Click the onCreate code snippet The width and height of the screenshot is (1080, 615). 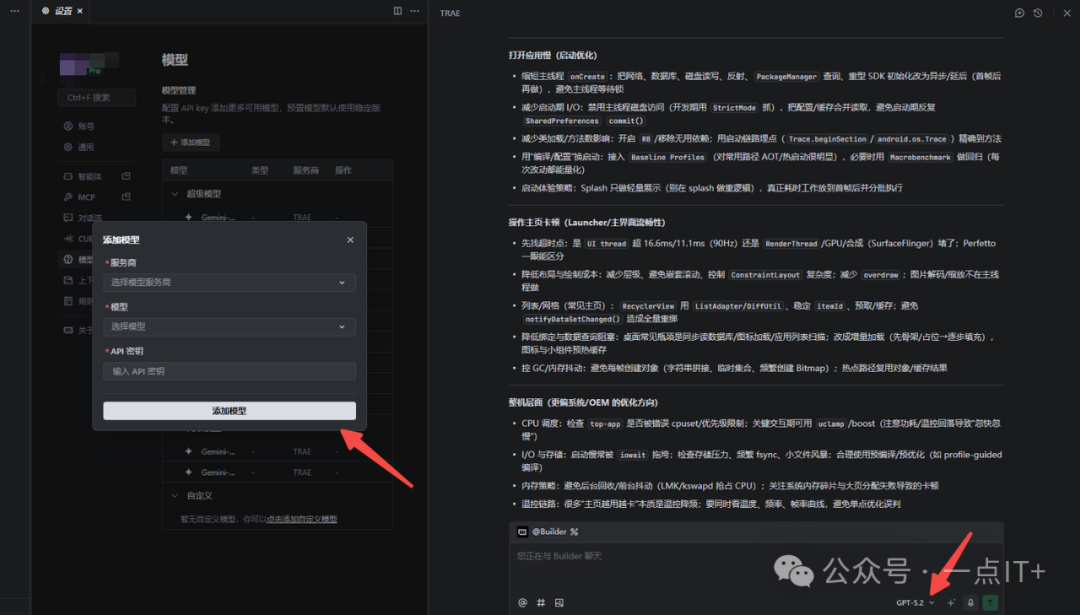(x=587, y=76)
